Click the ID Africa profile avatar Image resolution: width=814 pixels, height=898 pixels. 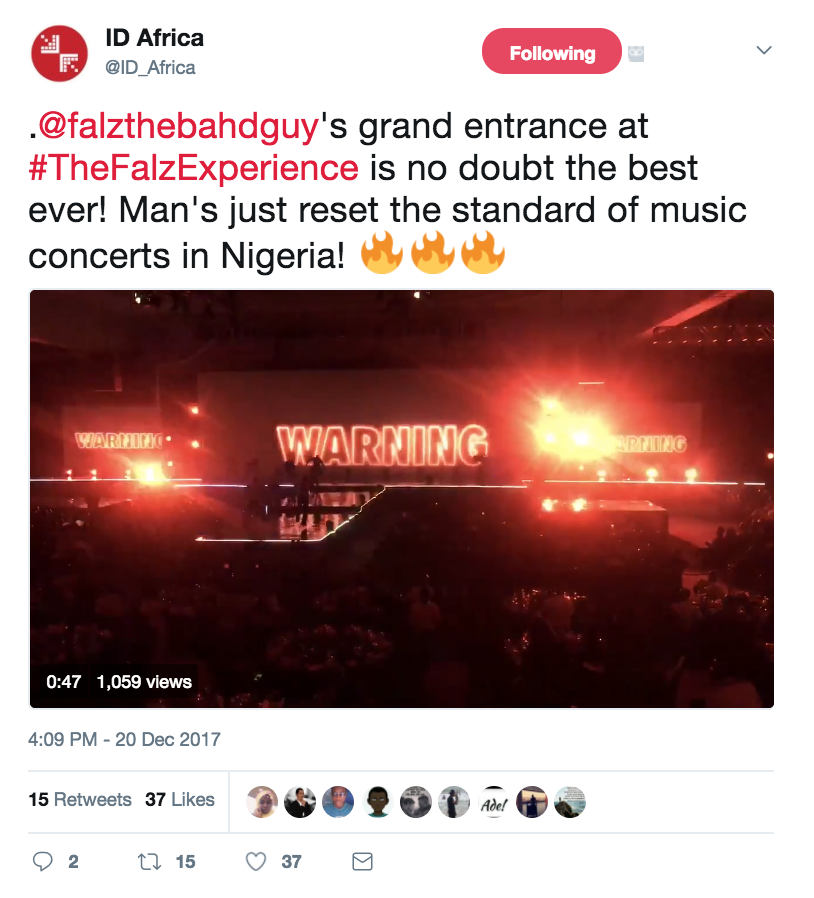[x=61, y=52]
